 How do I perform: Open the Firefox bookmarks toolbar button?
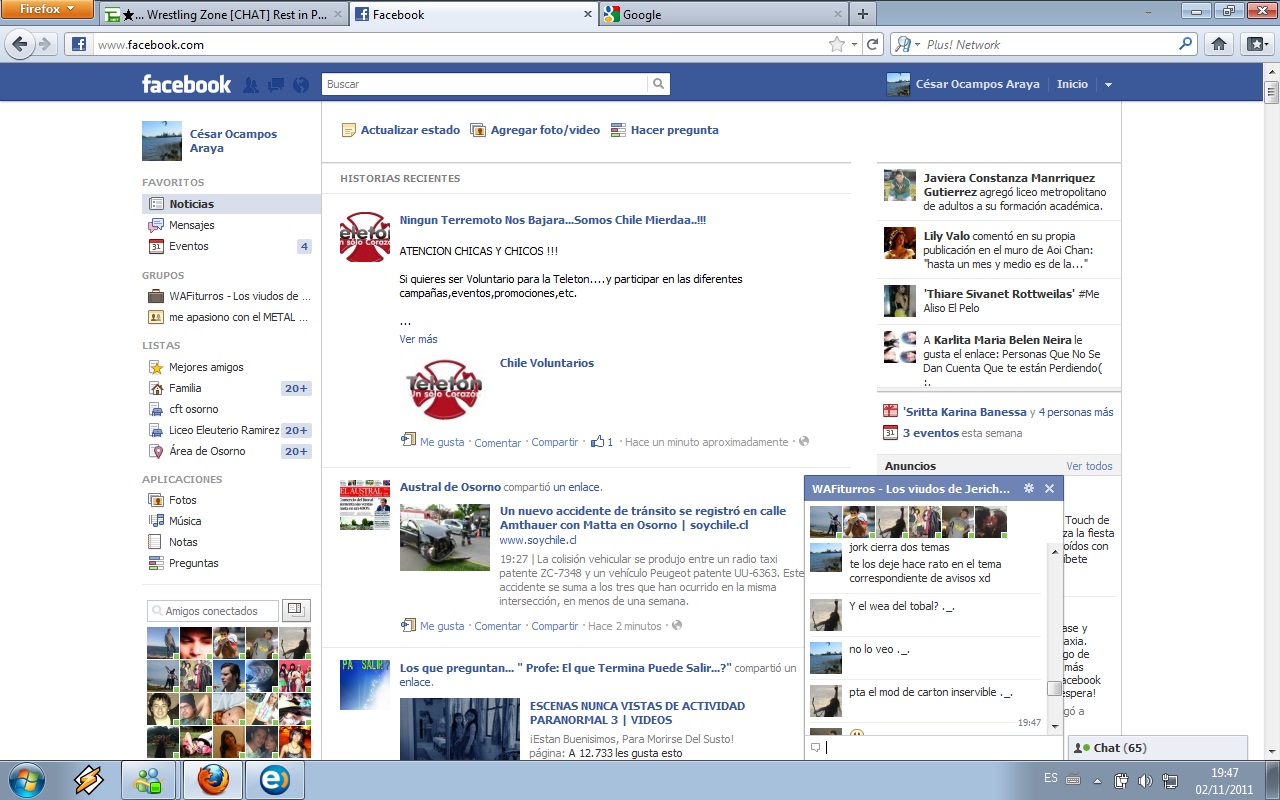1256,44
